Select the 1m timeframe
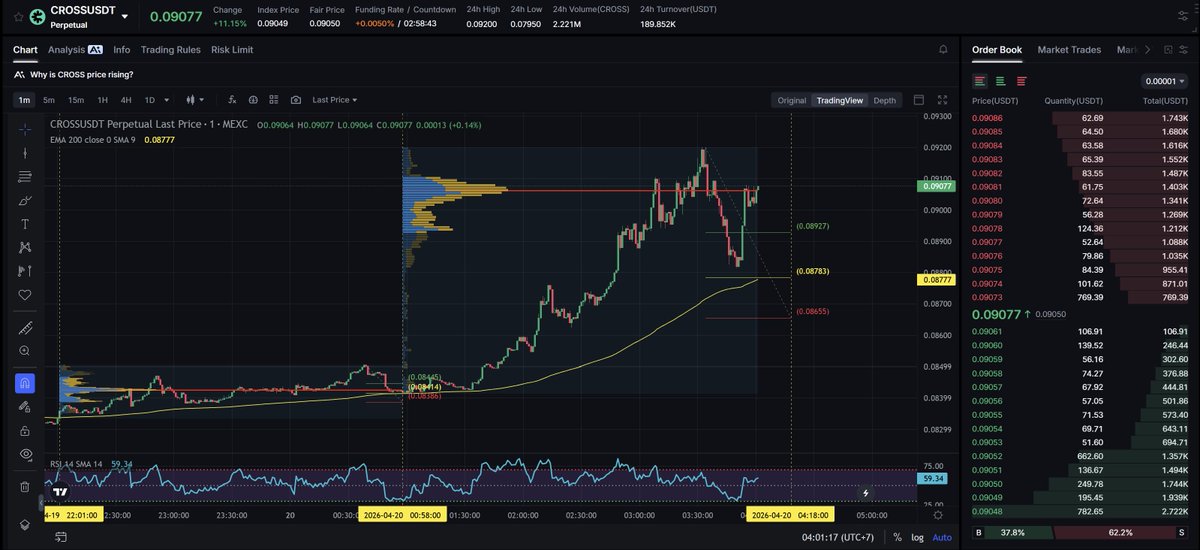1200x550 pixels. pos(24,100)
